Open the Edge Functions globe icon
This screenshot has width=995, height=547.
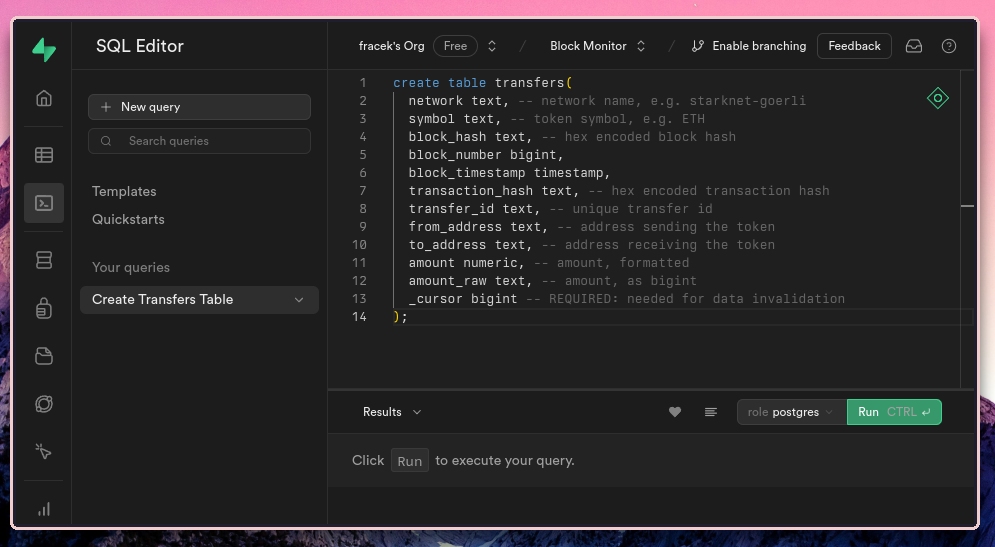(x=44, y=404)
